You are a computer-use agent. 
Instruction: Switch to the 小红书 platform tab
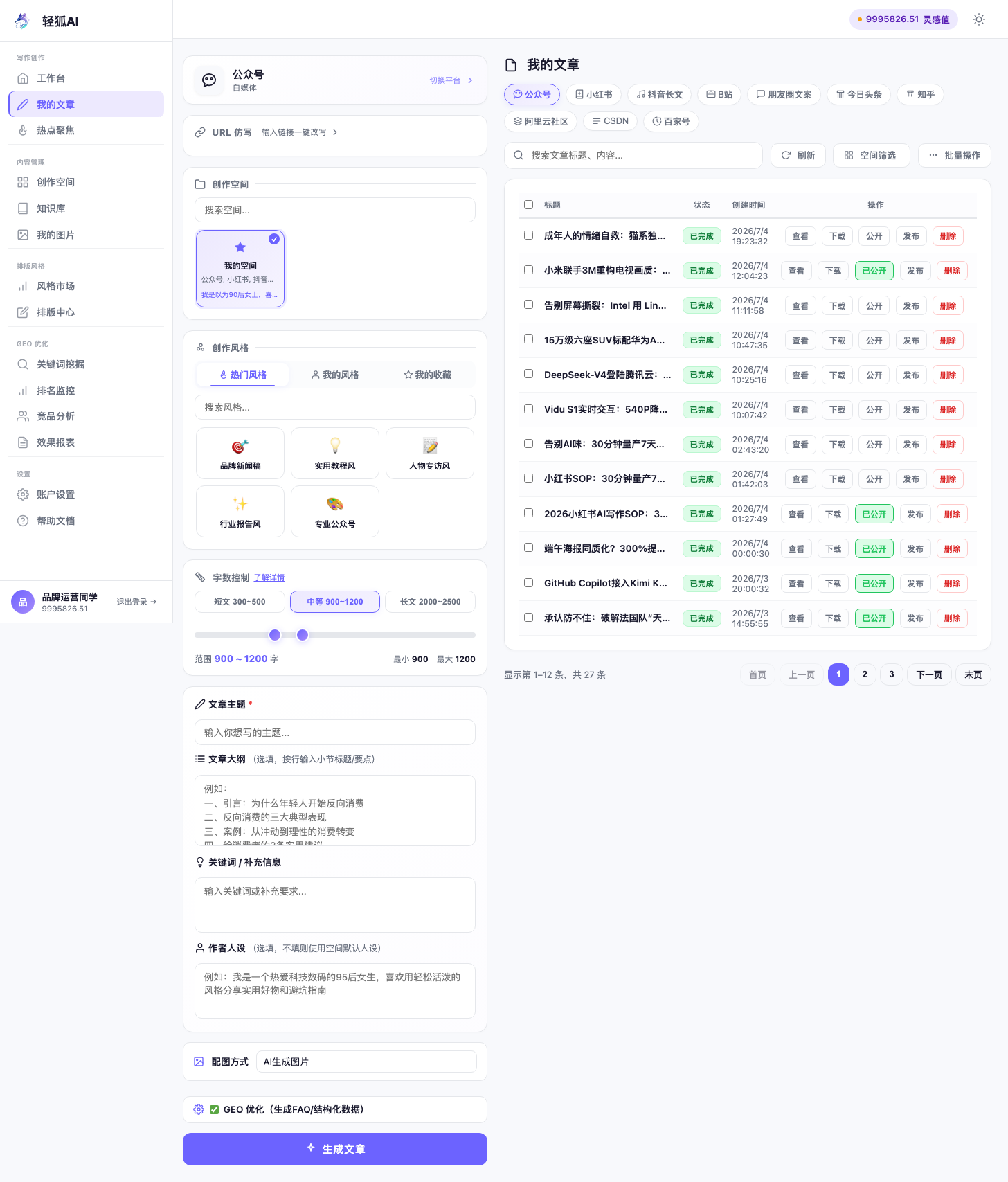coord(594,94)
